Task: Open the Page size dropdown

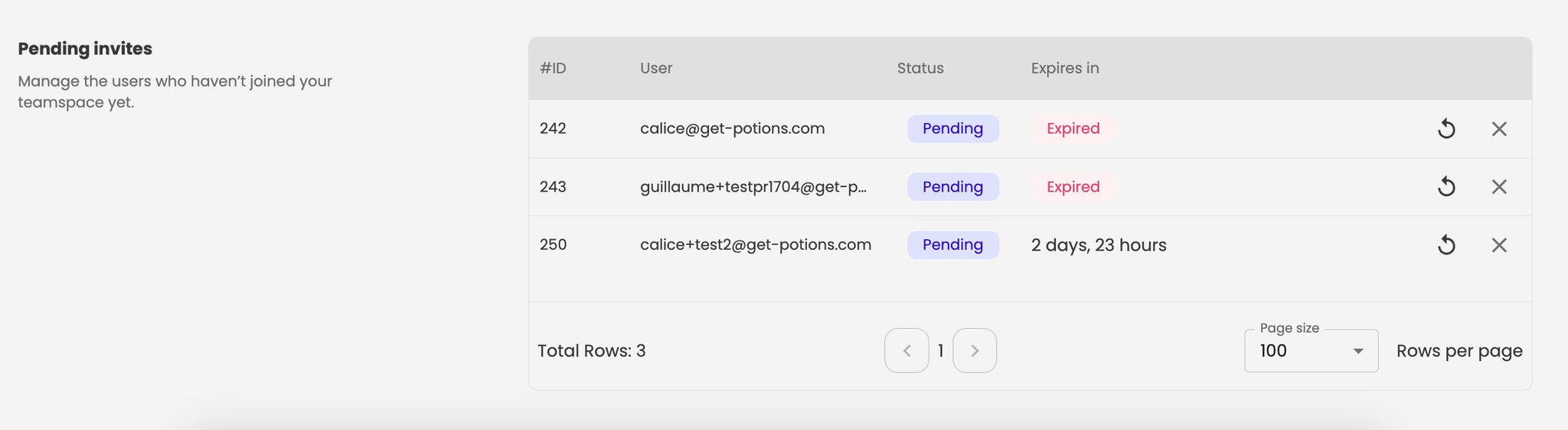Action: click(1312, 351)
